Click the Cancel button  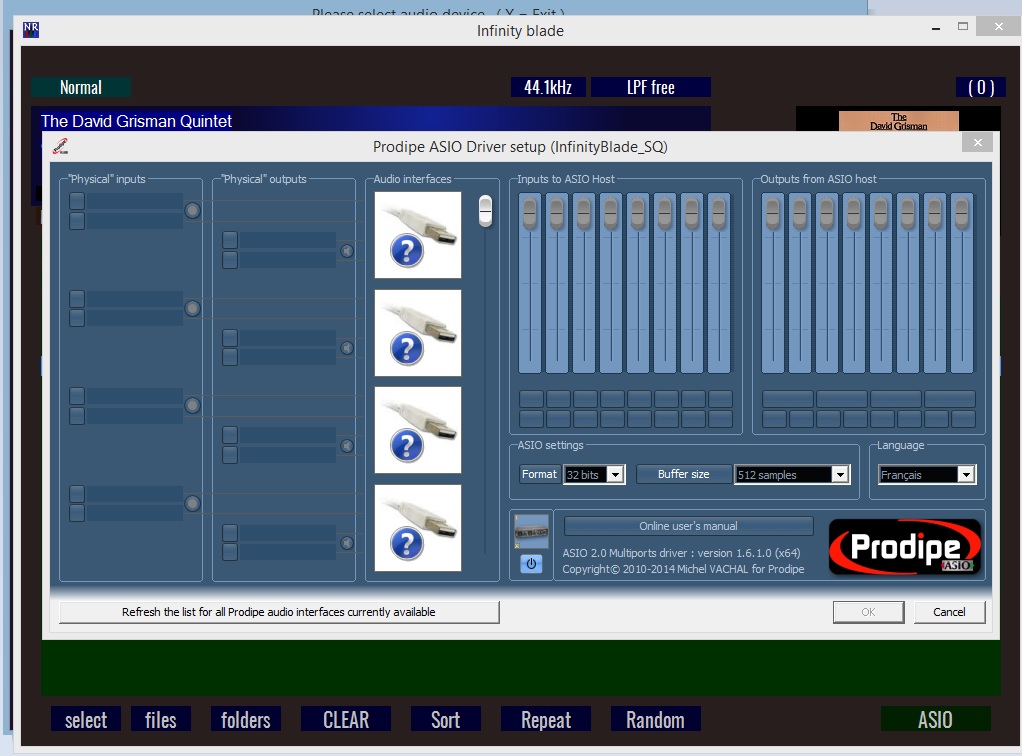tap(949, 612)
